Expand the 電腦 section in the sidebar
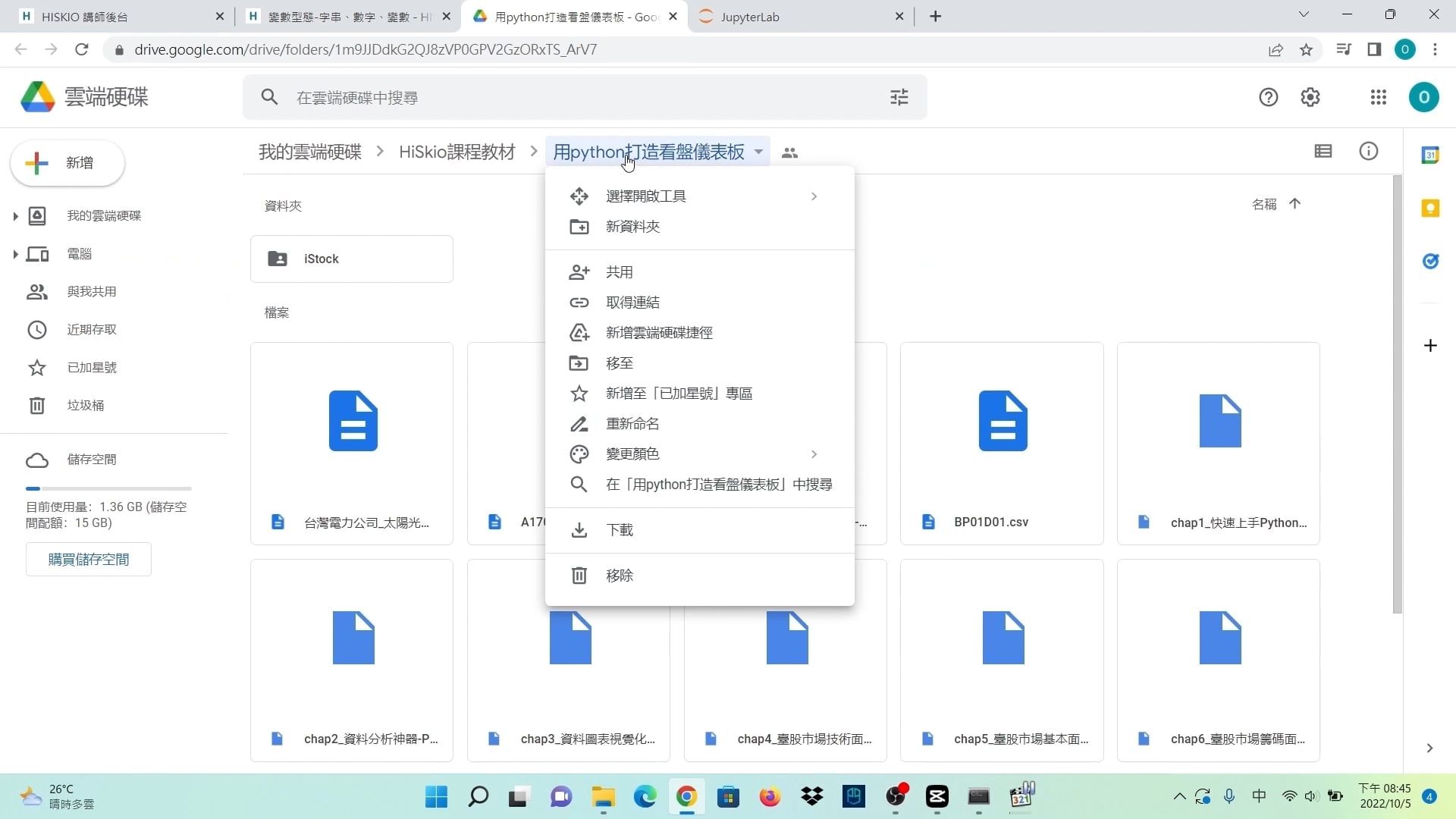The width and height of the screenshot is (1456, 819). [14, 254]
